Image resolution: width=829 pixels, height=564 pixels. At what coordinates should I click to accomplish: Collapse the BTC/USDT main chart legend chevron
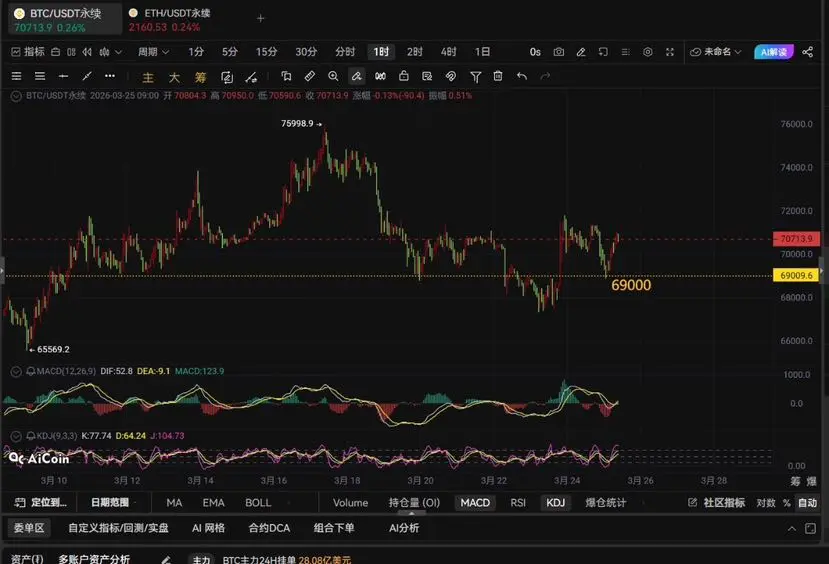pos(16,96)
